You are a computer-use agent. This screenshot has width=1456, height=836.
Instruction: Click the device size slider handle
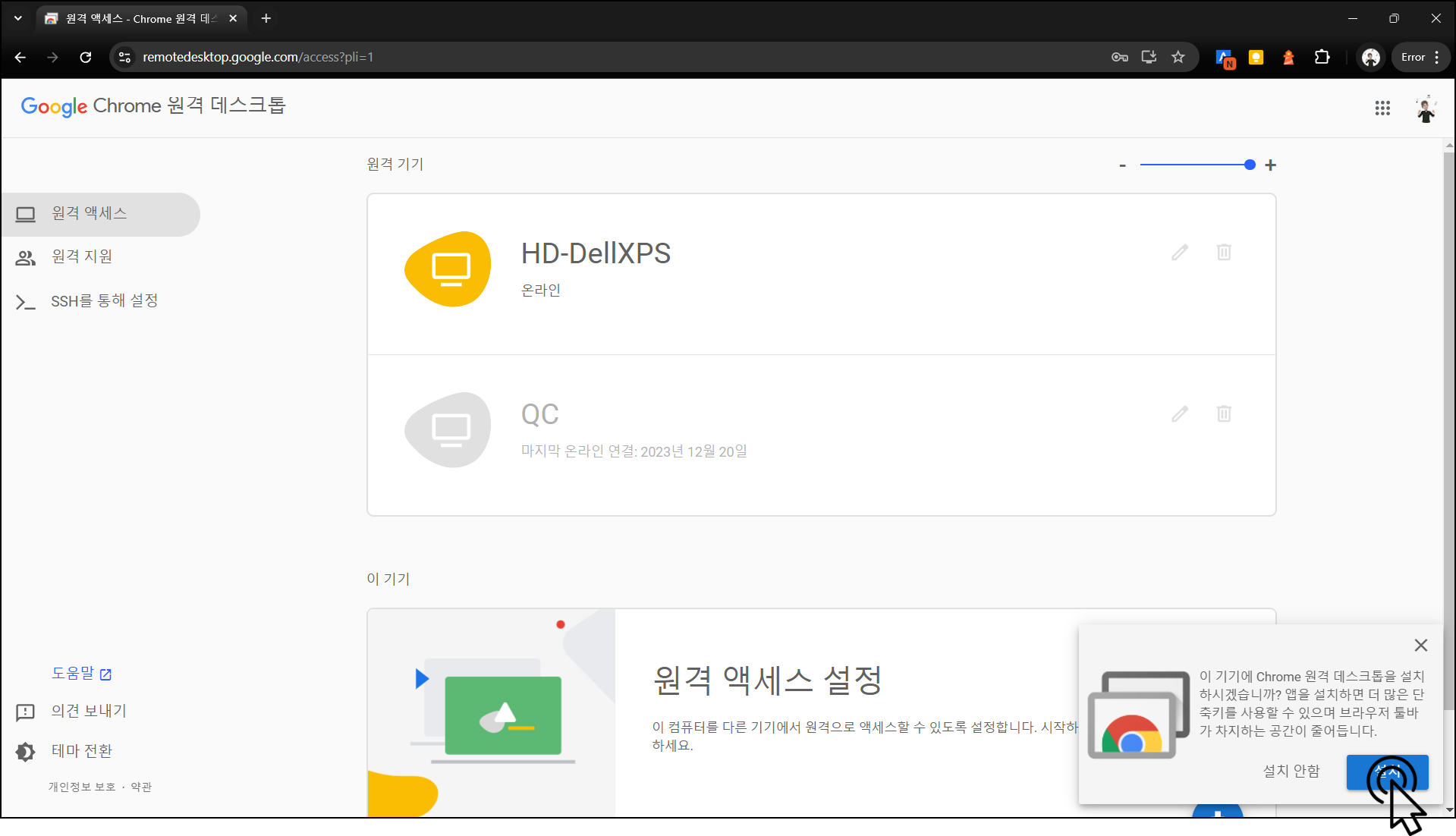[1250, 165]
